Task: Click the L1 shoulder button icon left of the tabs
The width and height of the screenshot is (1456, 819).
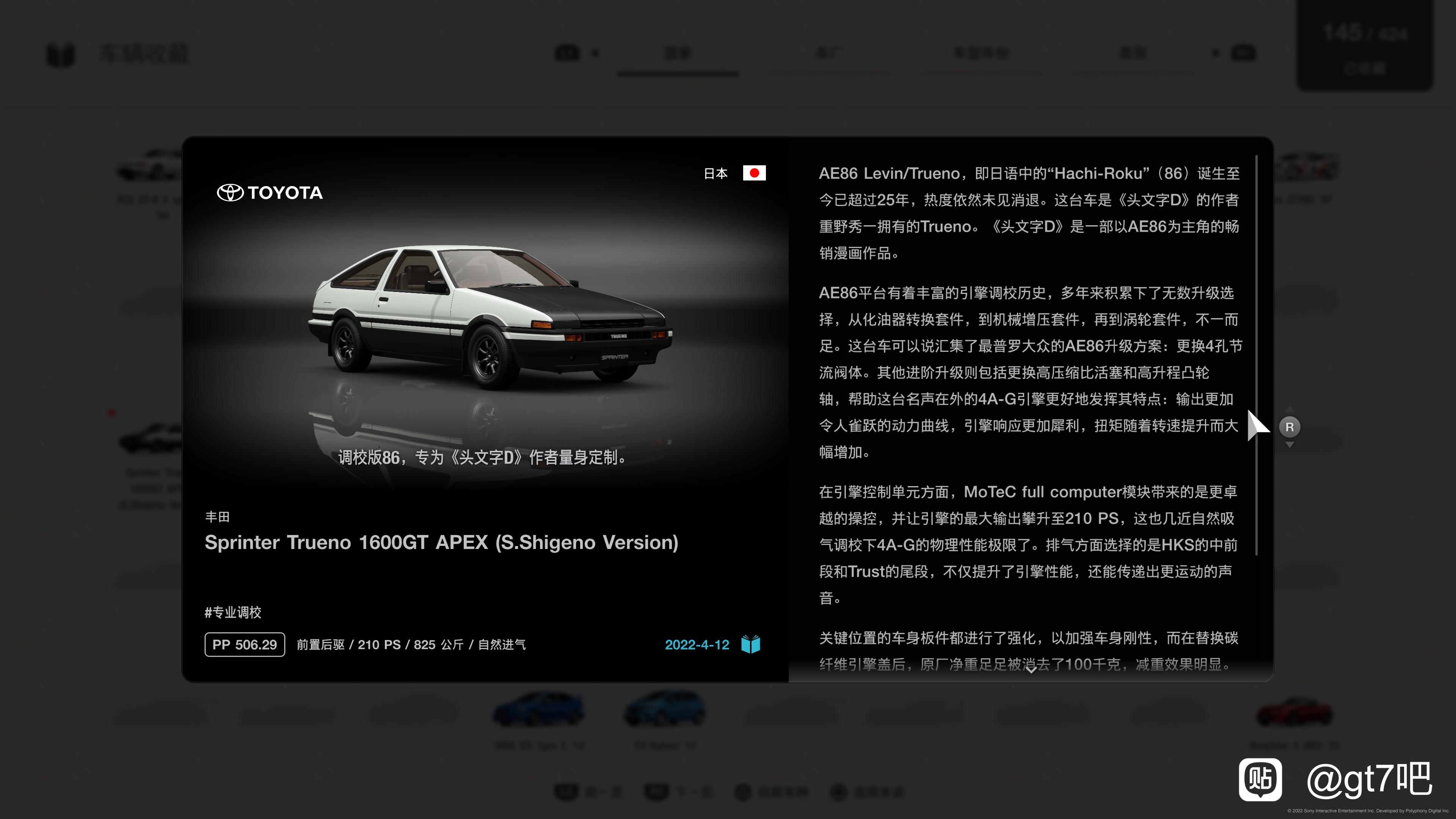Action: [567, 53]
